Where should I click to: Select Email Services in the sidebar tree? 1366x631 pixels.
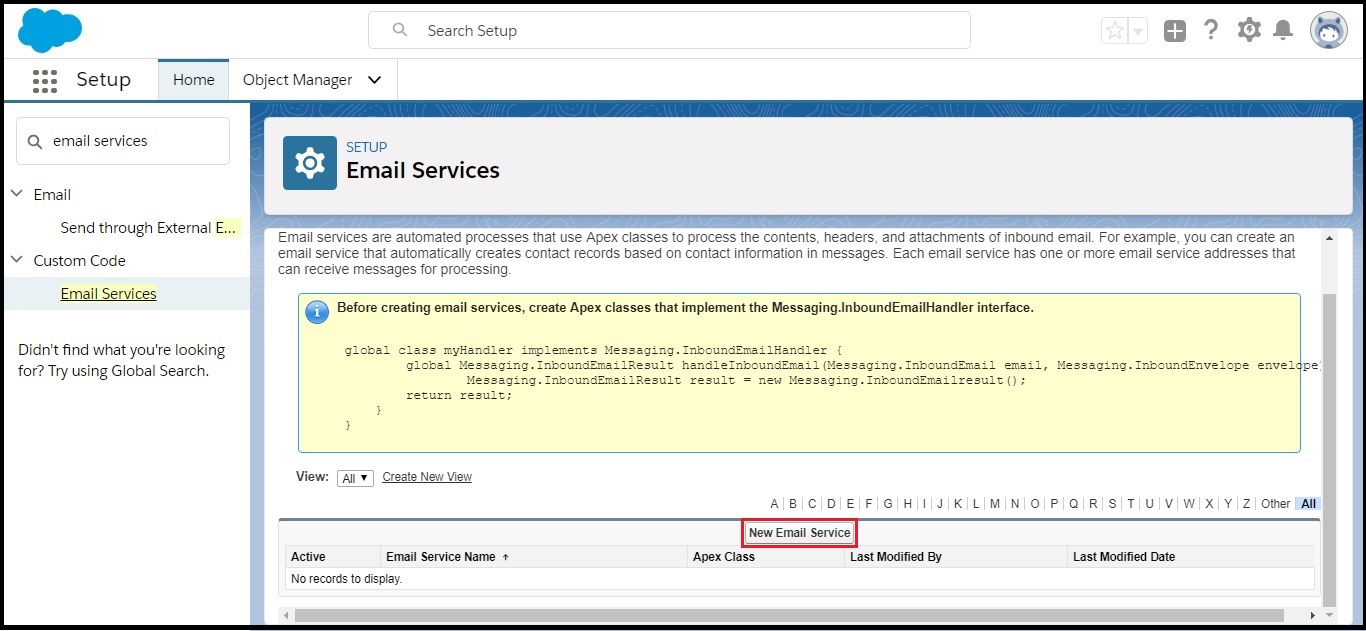(108, 293)
